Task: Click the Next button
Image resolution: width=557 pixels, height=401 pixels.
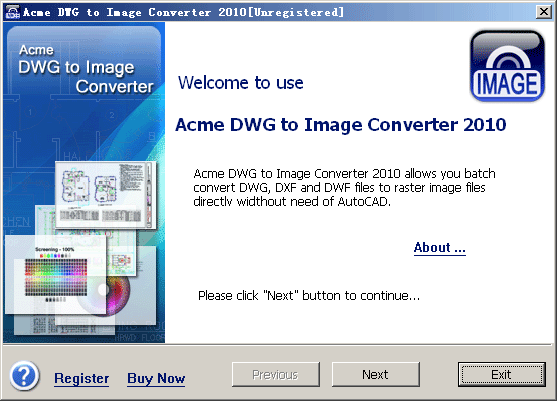Action: click(375, 374)
